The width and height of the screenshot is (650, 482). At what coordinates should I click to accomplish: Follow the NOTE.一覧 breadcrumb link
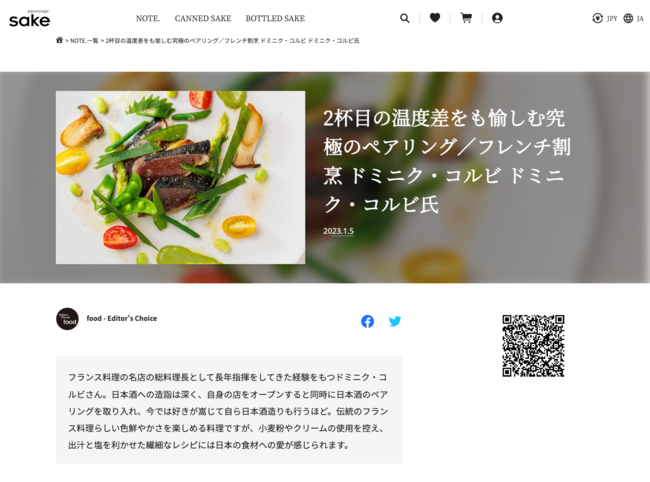coord(84,41)
